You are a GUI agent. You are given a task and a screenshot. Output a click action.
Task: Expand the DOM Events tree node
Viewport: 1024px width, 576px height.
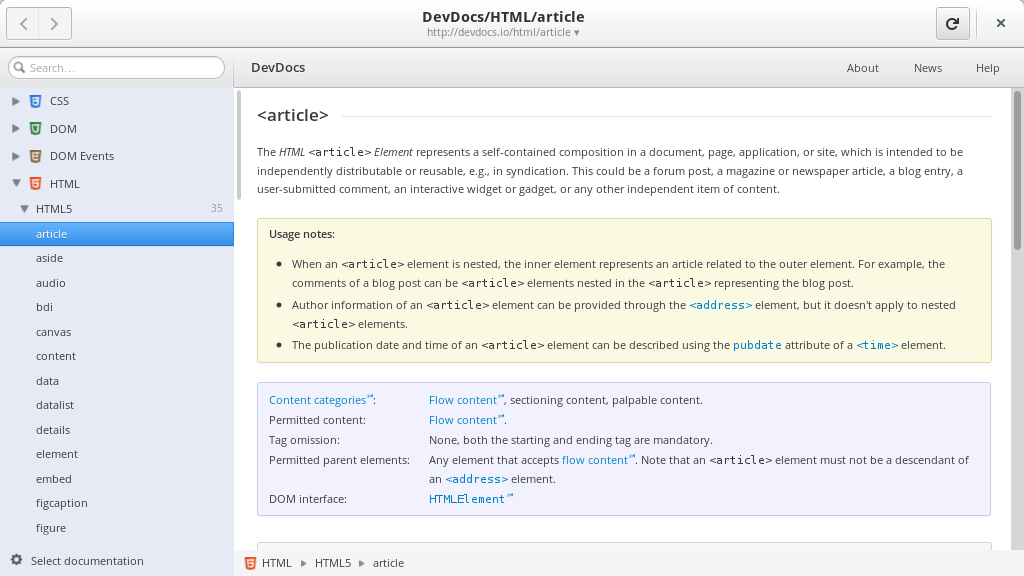(x=16, y=156)
